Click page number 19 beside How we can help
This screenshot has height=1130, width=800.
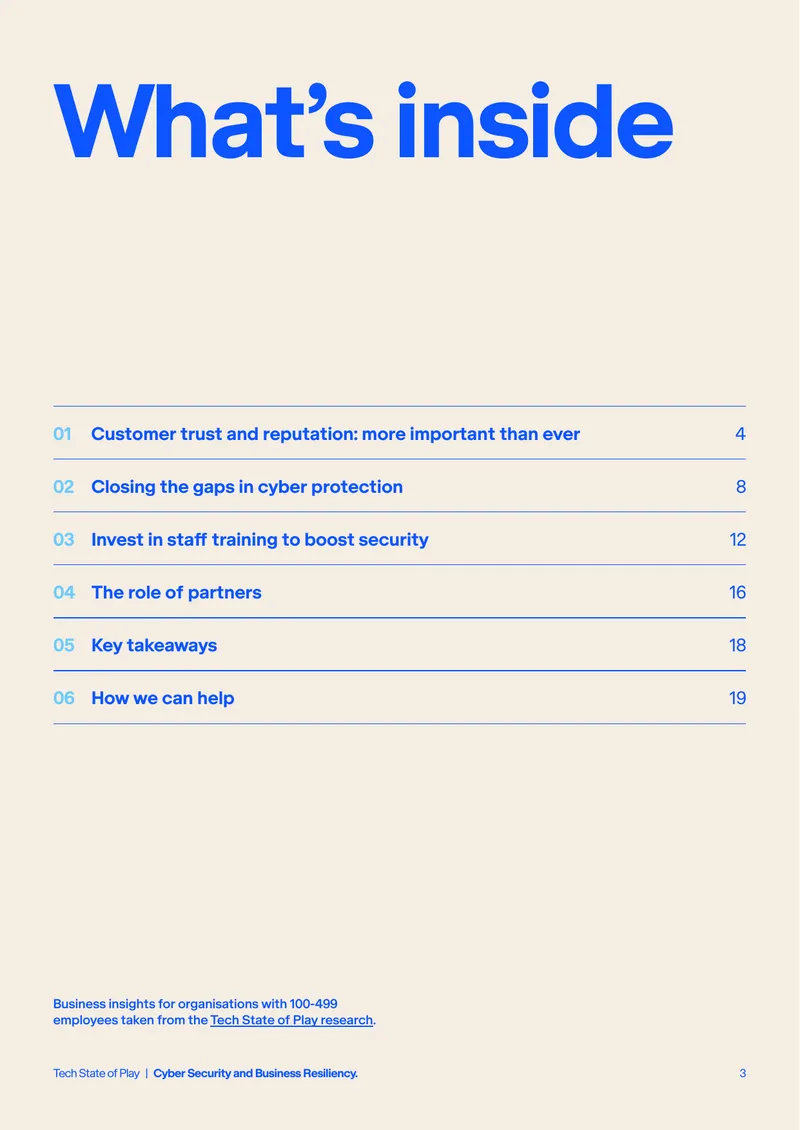coord(737,698)
